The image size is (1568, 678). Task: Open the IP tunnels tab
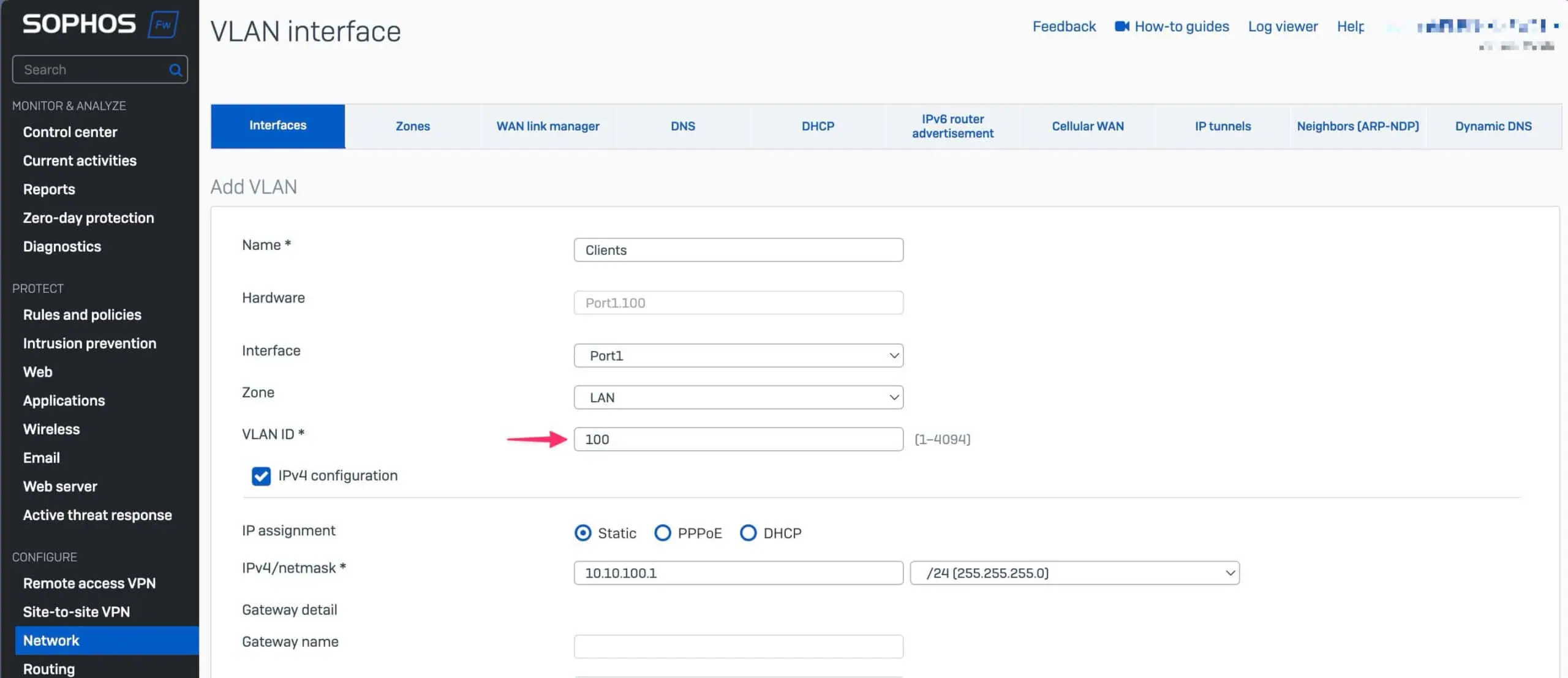click(x=1223, y=126)
